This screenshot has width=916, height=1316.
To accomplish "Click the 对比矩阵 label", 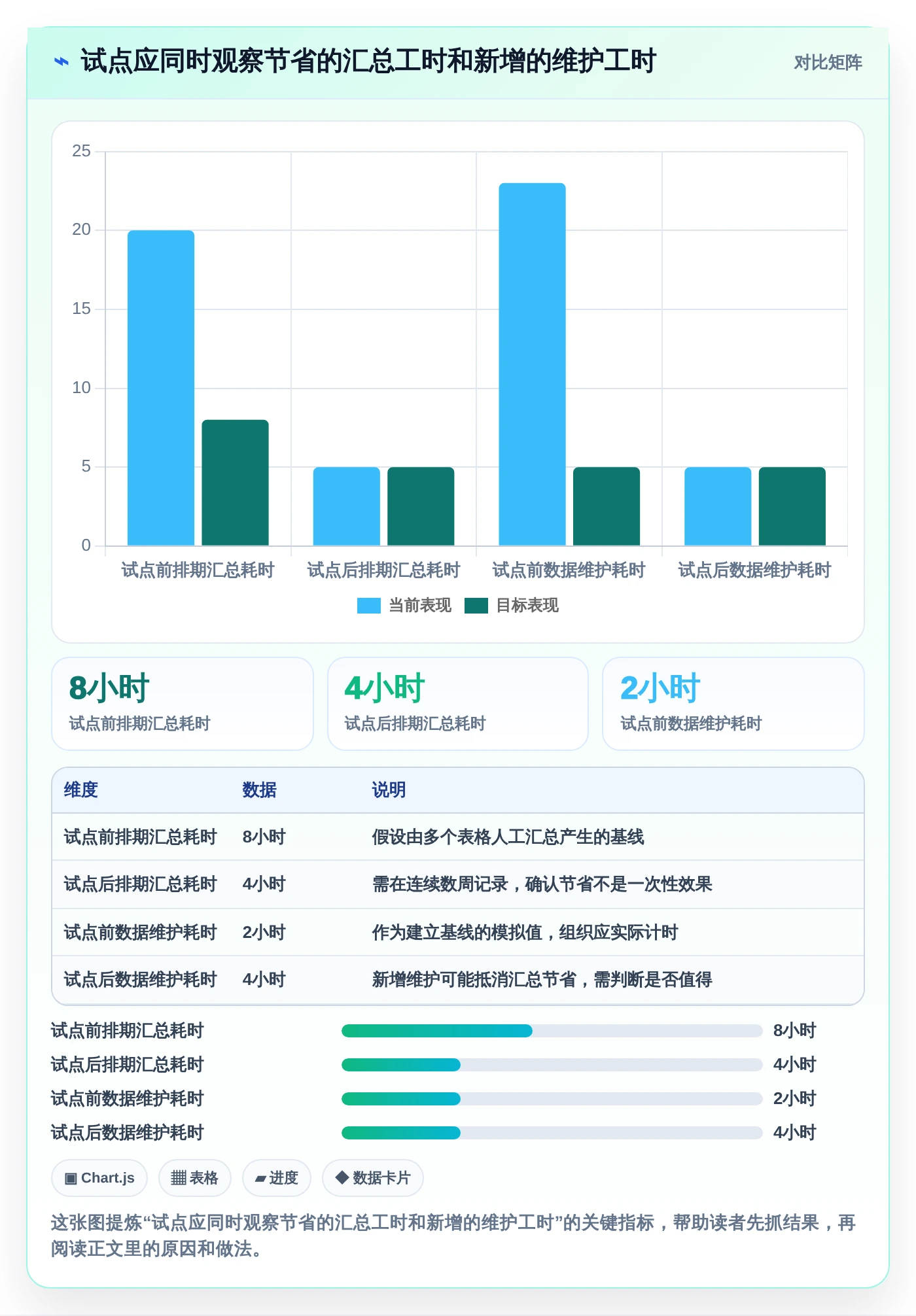I will [828, 63].
